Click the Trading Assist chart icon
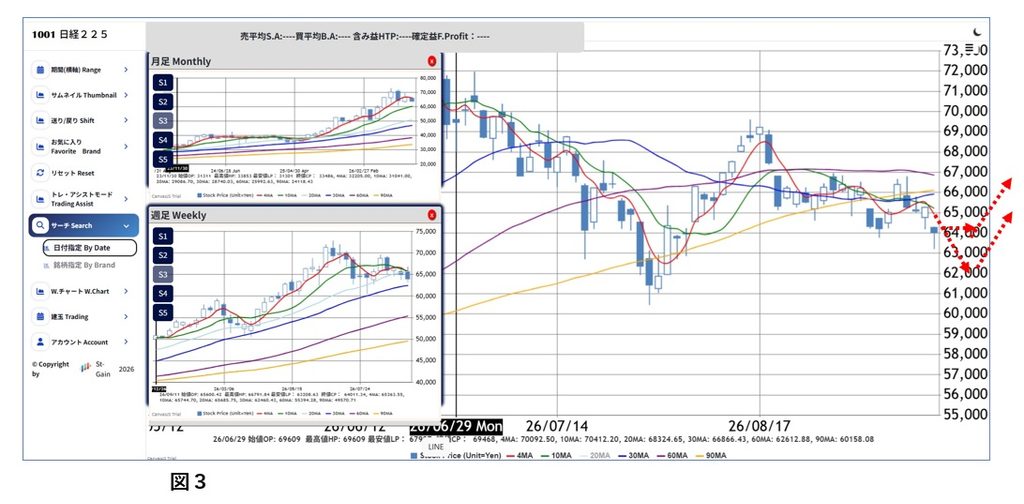The height and width of the screenshot is (504, 1024). (40, 199)
